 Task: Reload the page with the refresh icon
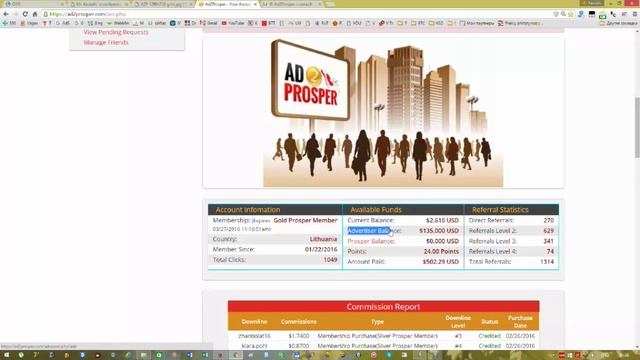25,14
